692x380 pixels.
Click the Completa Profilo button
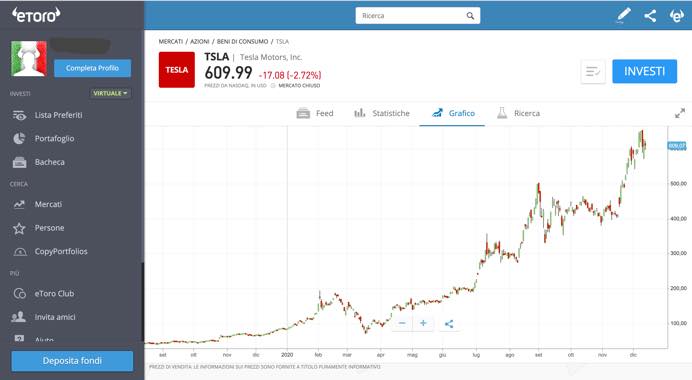(92, 68)
